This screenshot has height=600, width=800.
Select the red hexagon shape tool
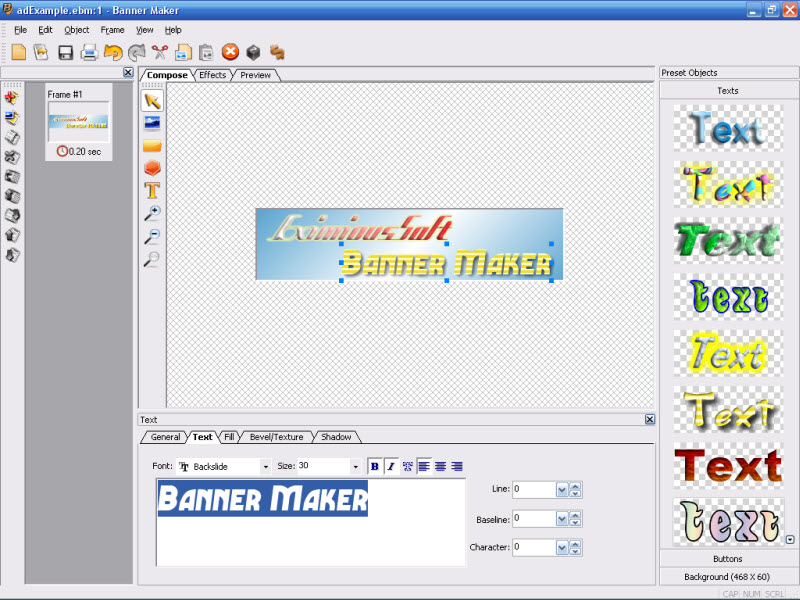152,168
